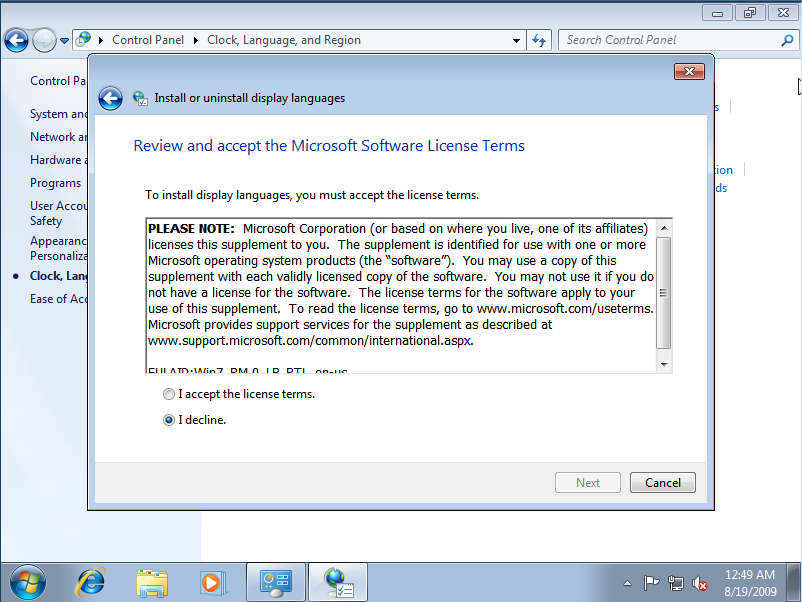Open 'User Accounts and Family Safety' sidebar link

point(58,213)
